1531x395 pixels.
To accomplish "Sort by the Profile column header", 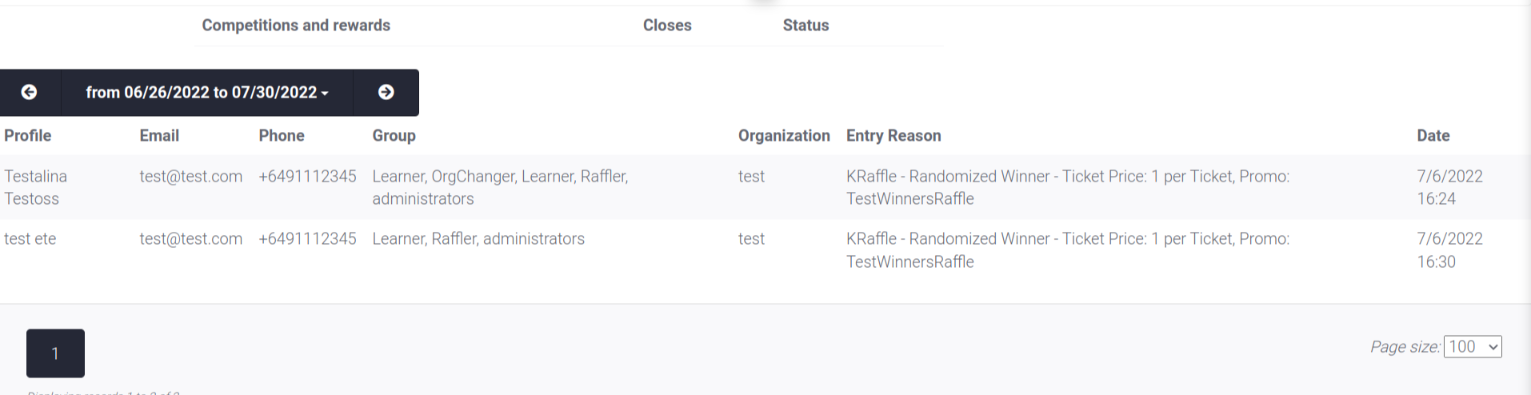I will [x=28, y=136].
